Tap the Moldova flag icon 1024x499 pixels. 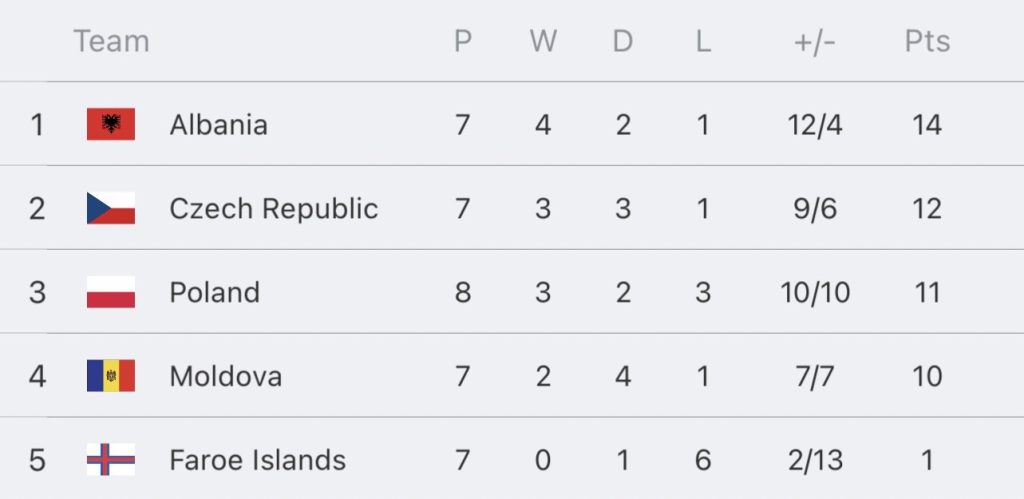(111, 376)
